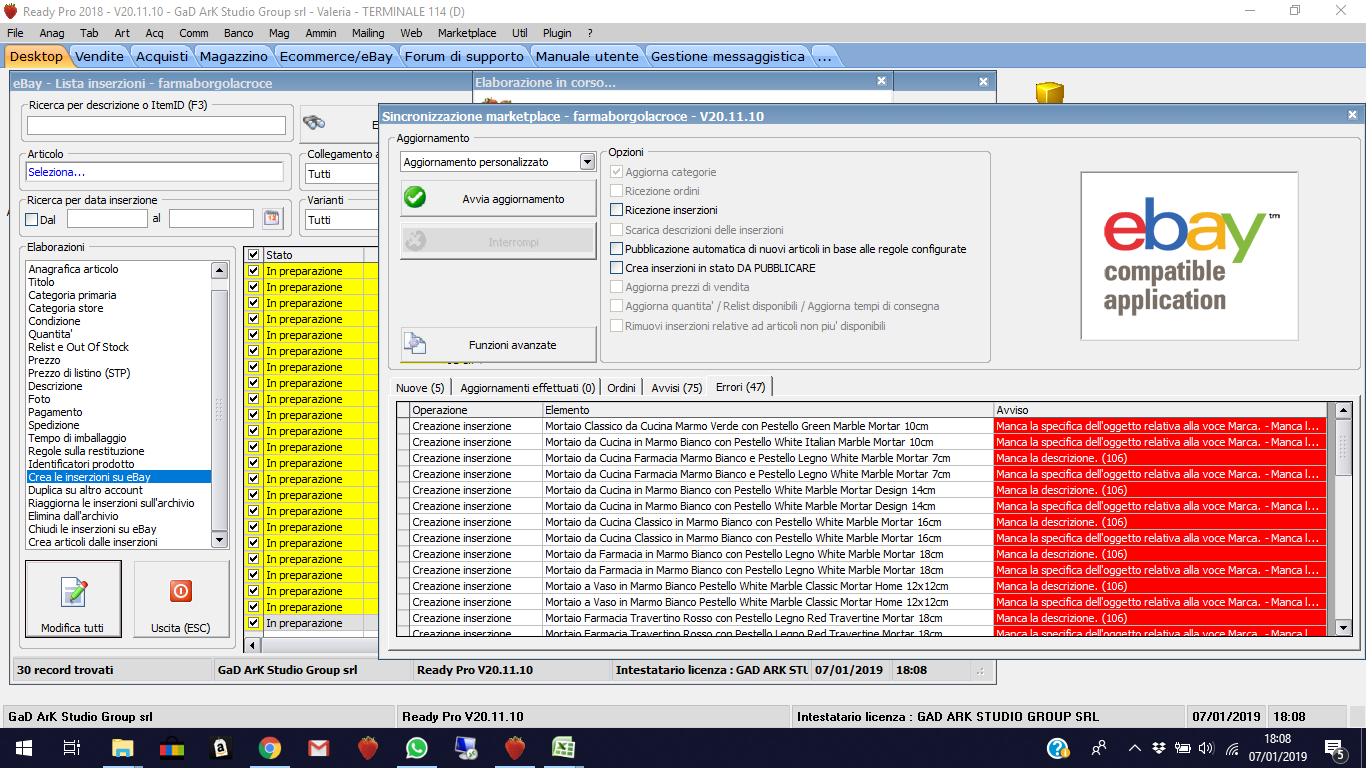Click the 'al' end date input field
The width and height of the screenshot is (1366, 768).
(x=211, y=218)
